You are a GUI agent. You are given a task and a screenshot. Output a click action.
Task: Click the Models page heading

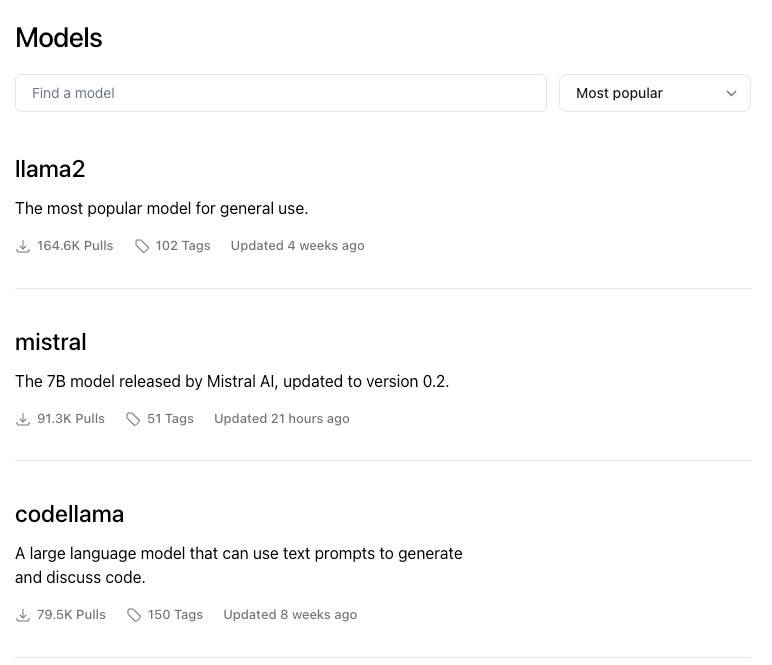(x=59, y=38)
